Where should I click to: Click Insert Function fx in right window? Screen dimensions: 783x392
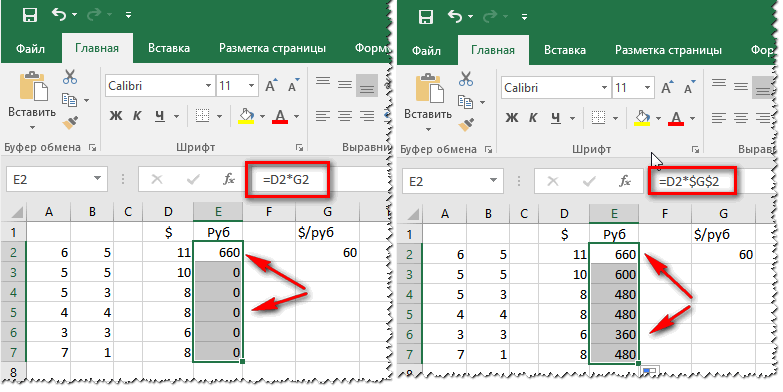(625, 181)
